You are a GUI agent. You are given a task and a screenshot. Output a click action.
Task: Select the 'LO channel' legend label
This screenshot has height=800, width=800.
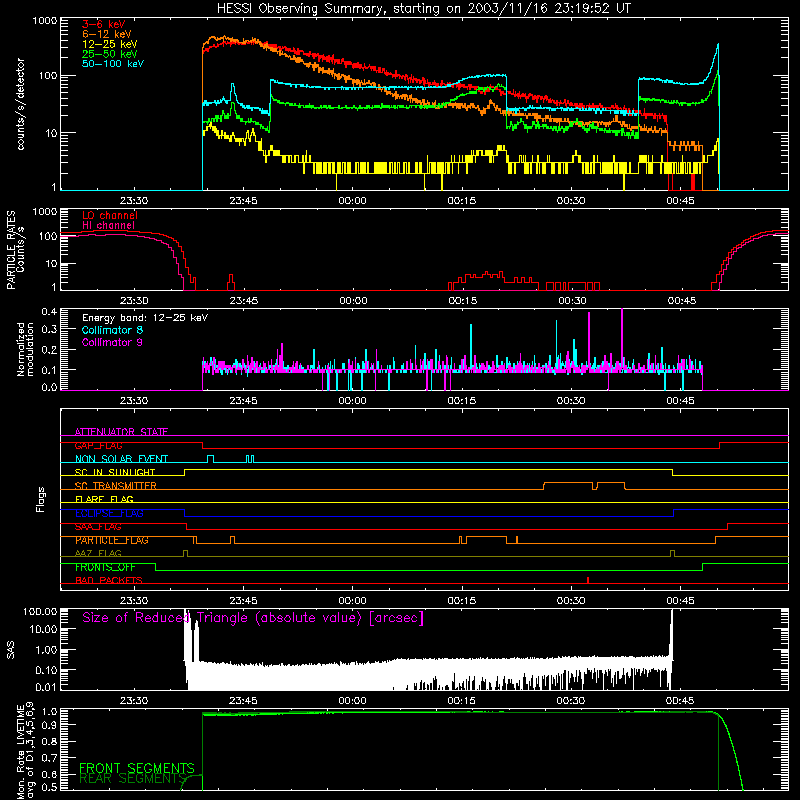(110, 215)
